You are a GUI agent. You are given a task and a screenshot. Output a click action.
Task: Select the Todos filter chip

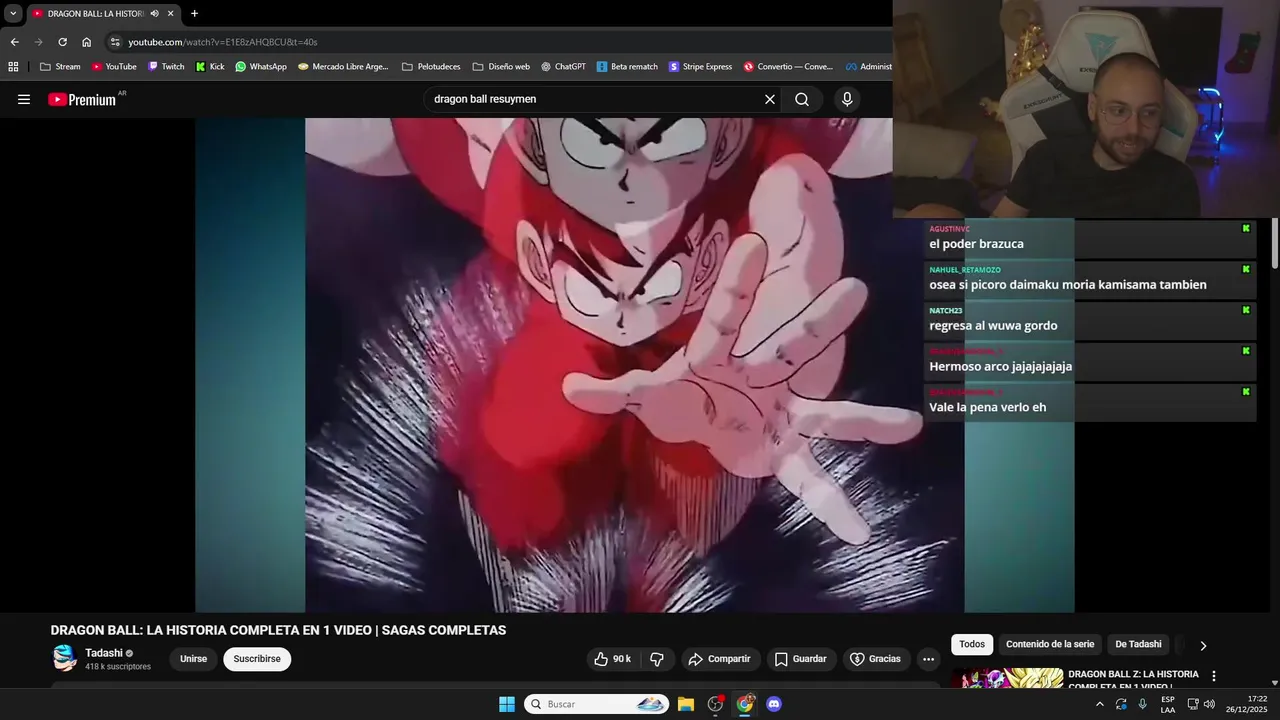[972, 645]
